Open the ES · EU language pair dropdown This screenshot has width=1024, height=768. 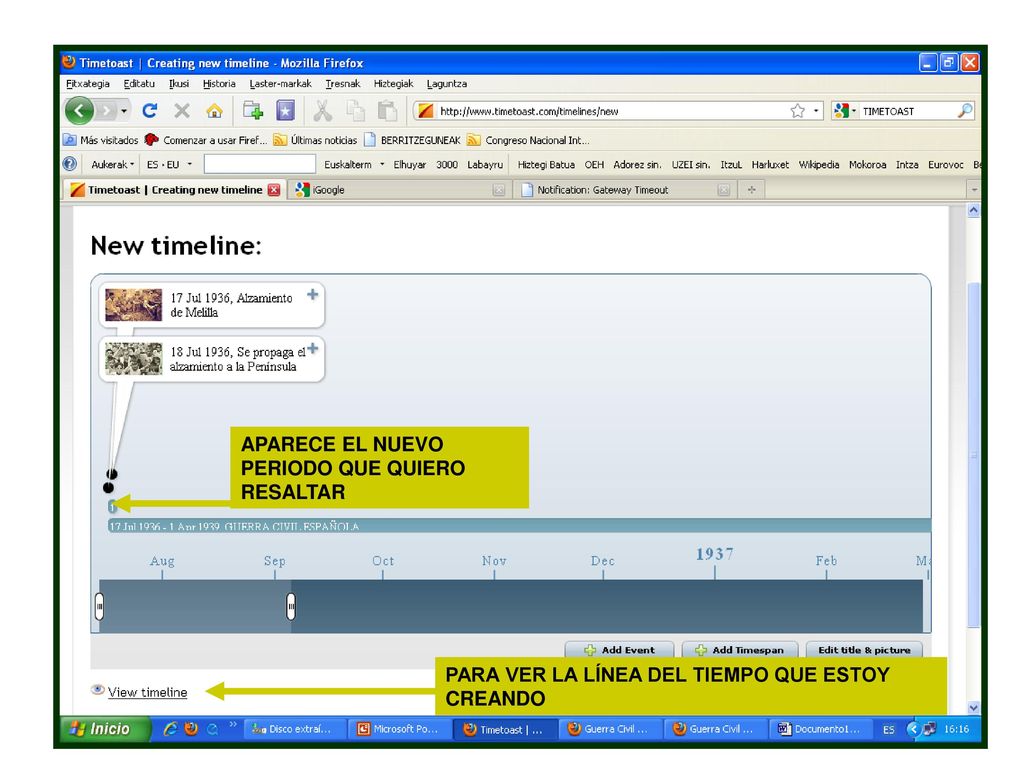click(169, 165)
